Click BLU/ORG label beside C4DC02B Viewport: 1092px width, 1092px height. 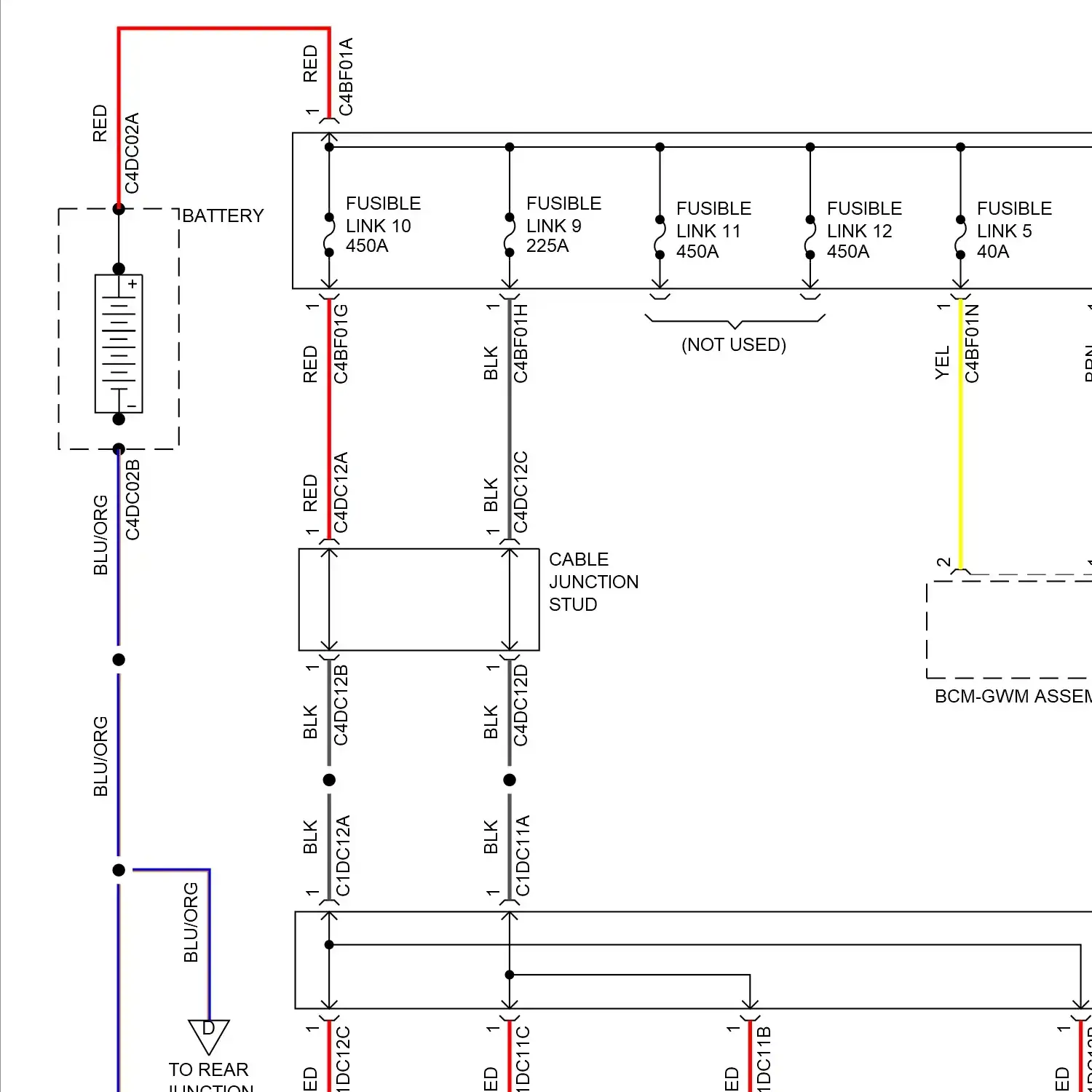point(100,535)
